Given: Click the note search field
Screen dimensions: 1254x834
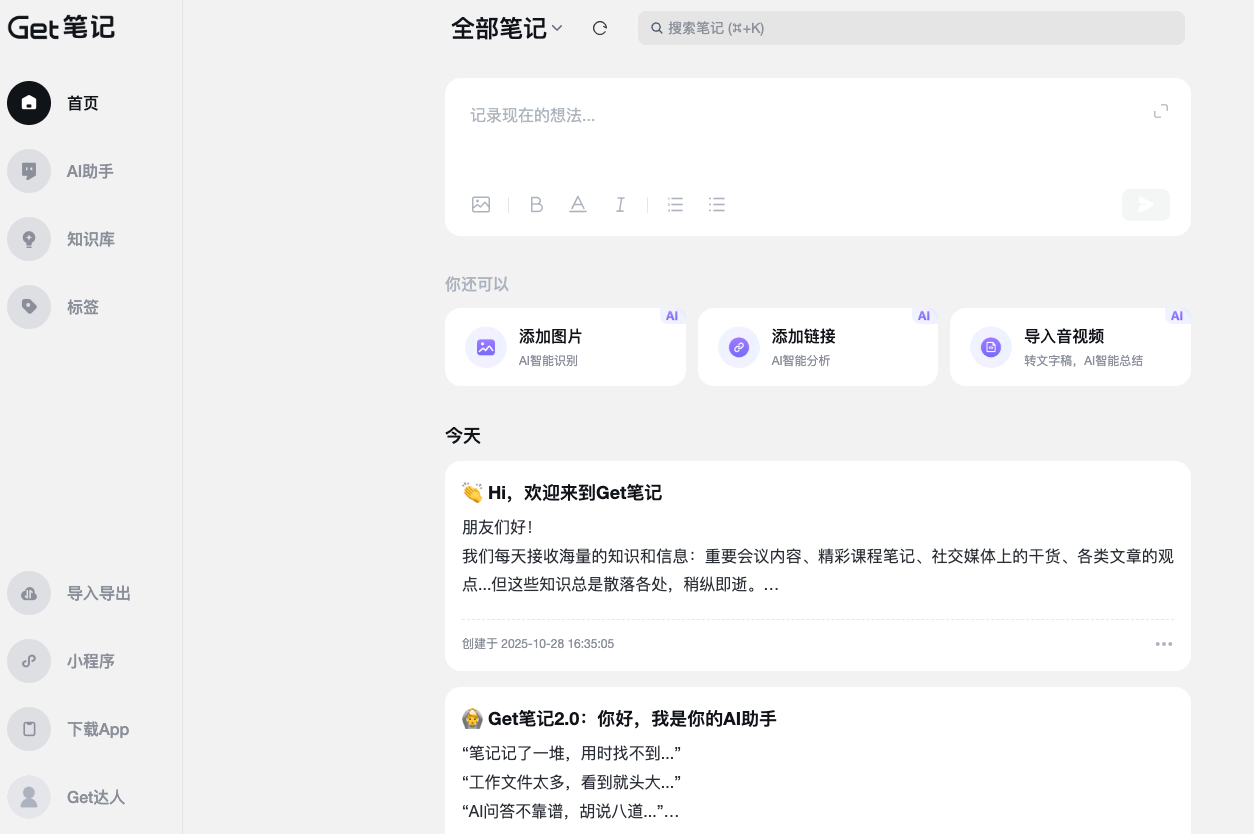Looking at the screenshot, I should click(911, 28).
